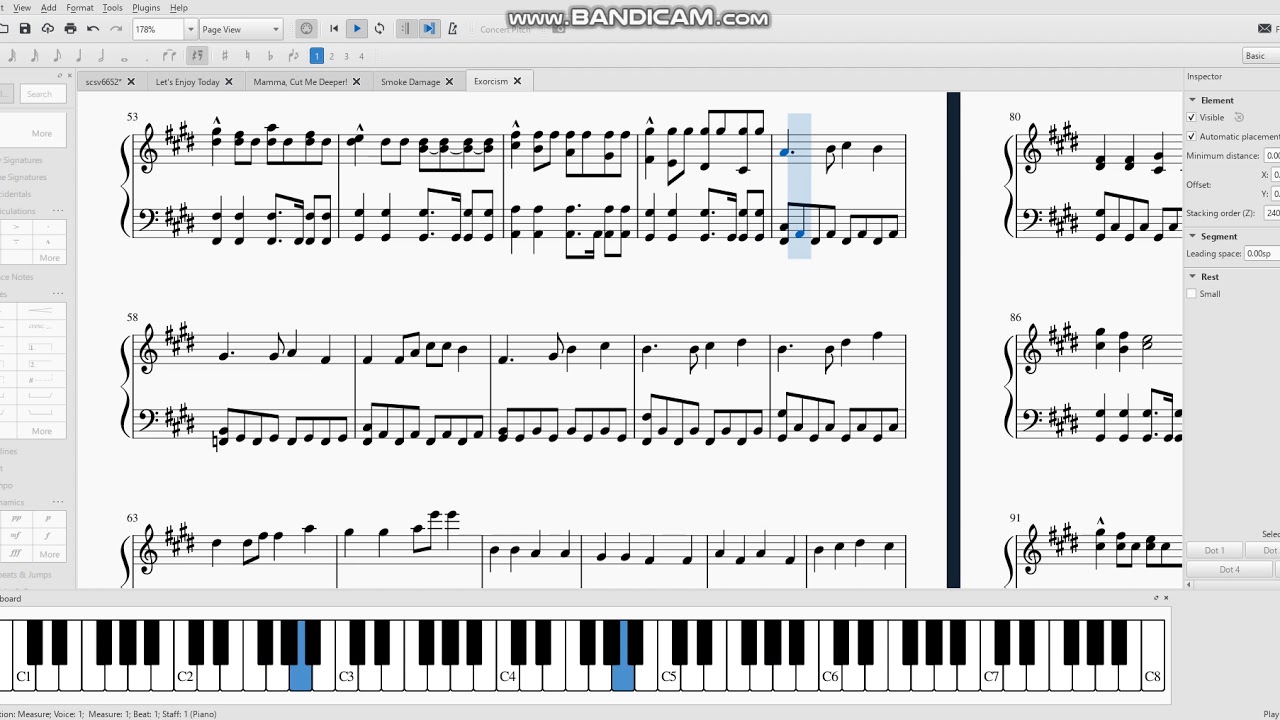Screen dimensions: 1280x720
Task: Select the fff dynamic in palette
Action: click(x=16, y=554)
